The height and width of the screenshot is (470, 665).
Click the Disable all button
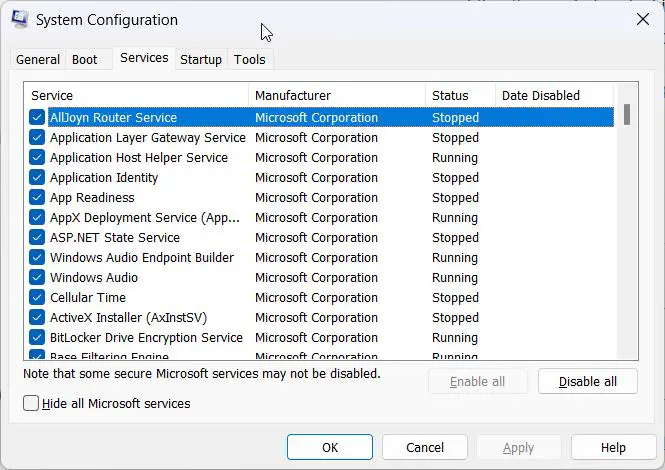[x=588, y=381]
